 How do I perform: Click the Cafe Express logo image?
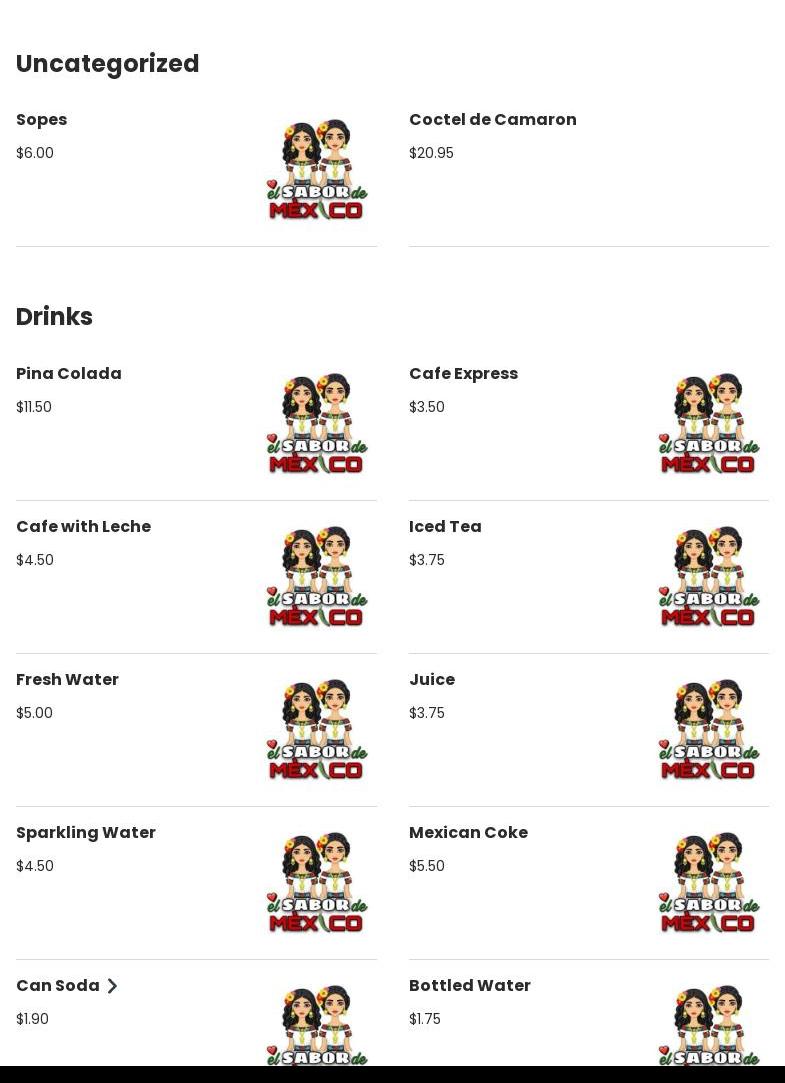click(709, 424)
